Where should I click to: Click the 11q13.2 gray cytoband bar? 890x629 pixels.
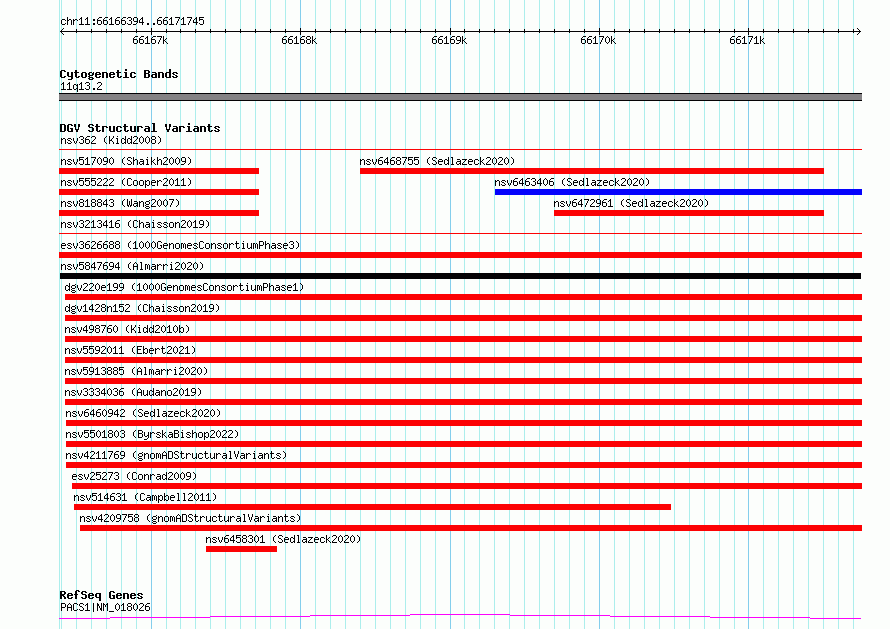pyautogui.click(x=460, y=97)
